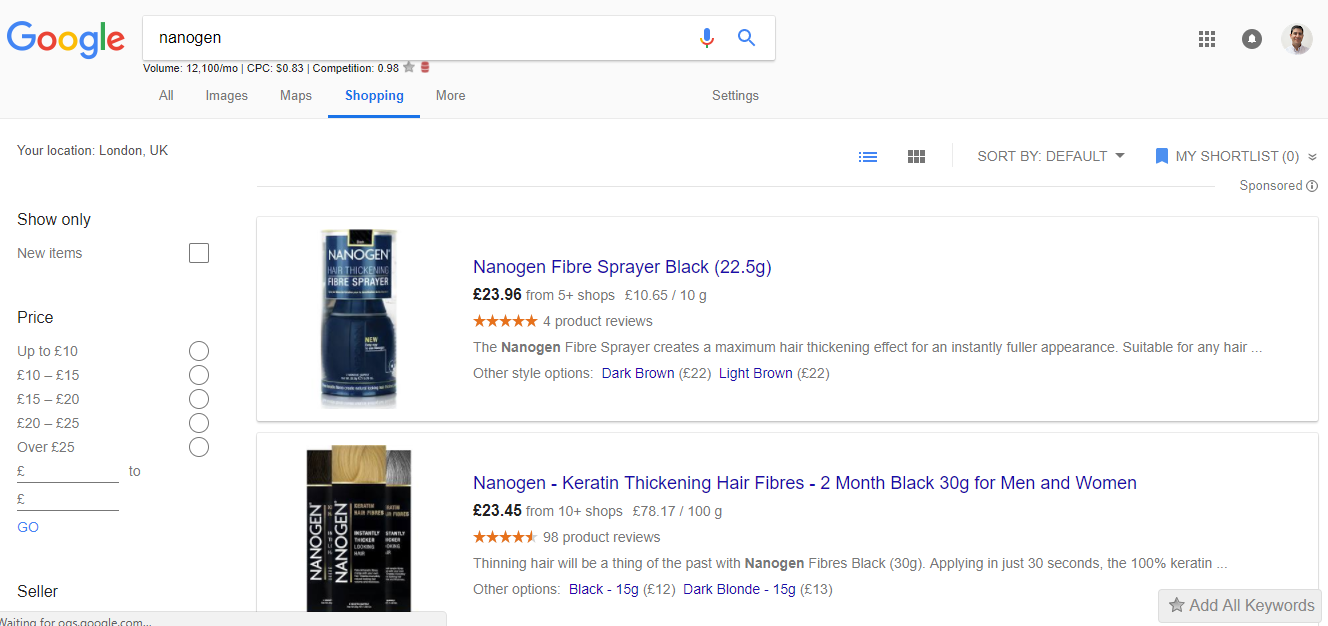
Task: Start voice search with microphone icon
Action: pos(707,38)
